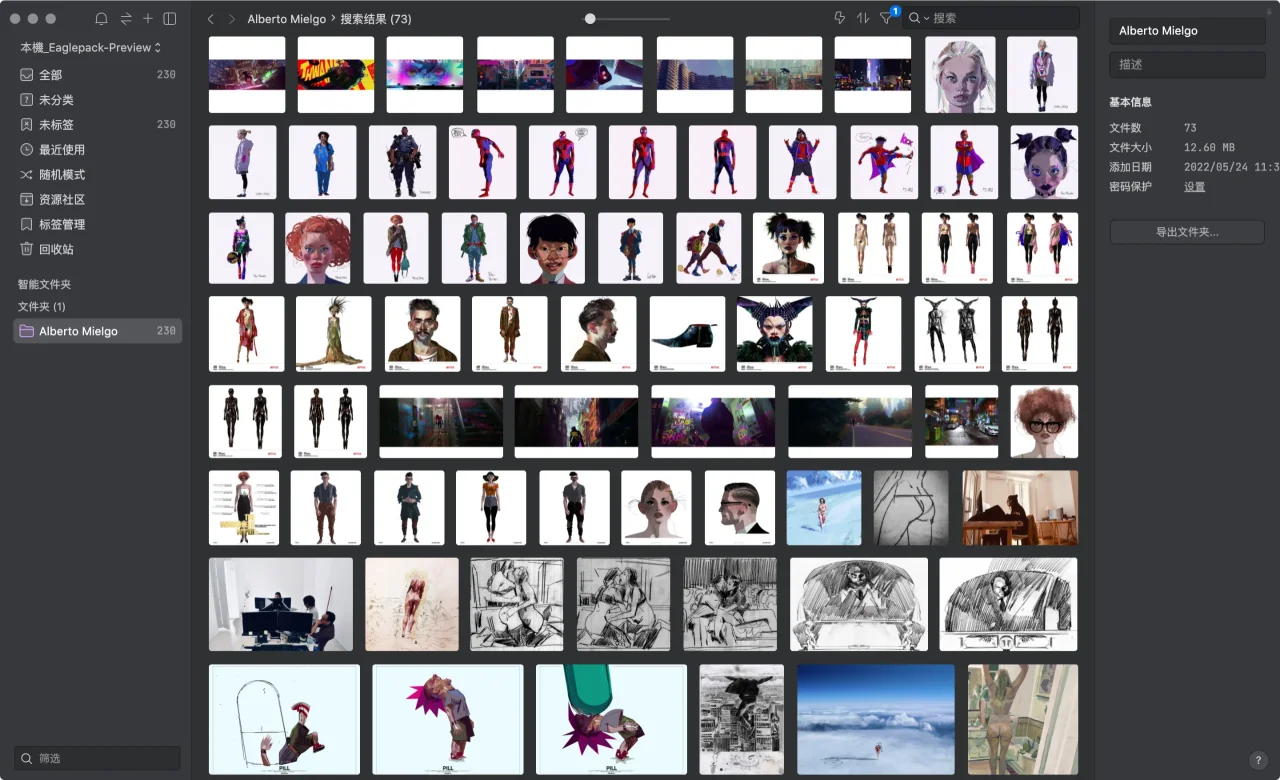This screenshot has width=1280, height=780.
Task: Click the plus icon to add items
Action: [148, 19]
